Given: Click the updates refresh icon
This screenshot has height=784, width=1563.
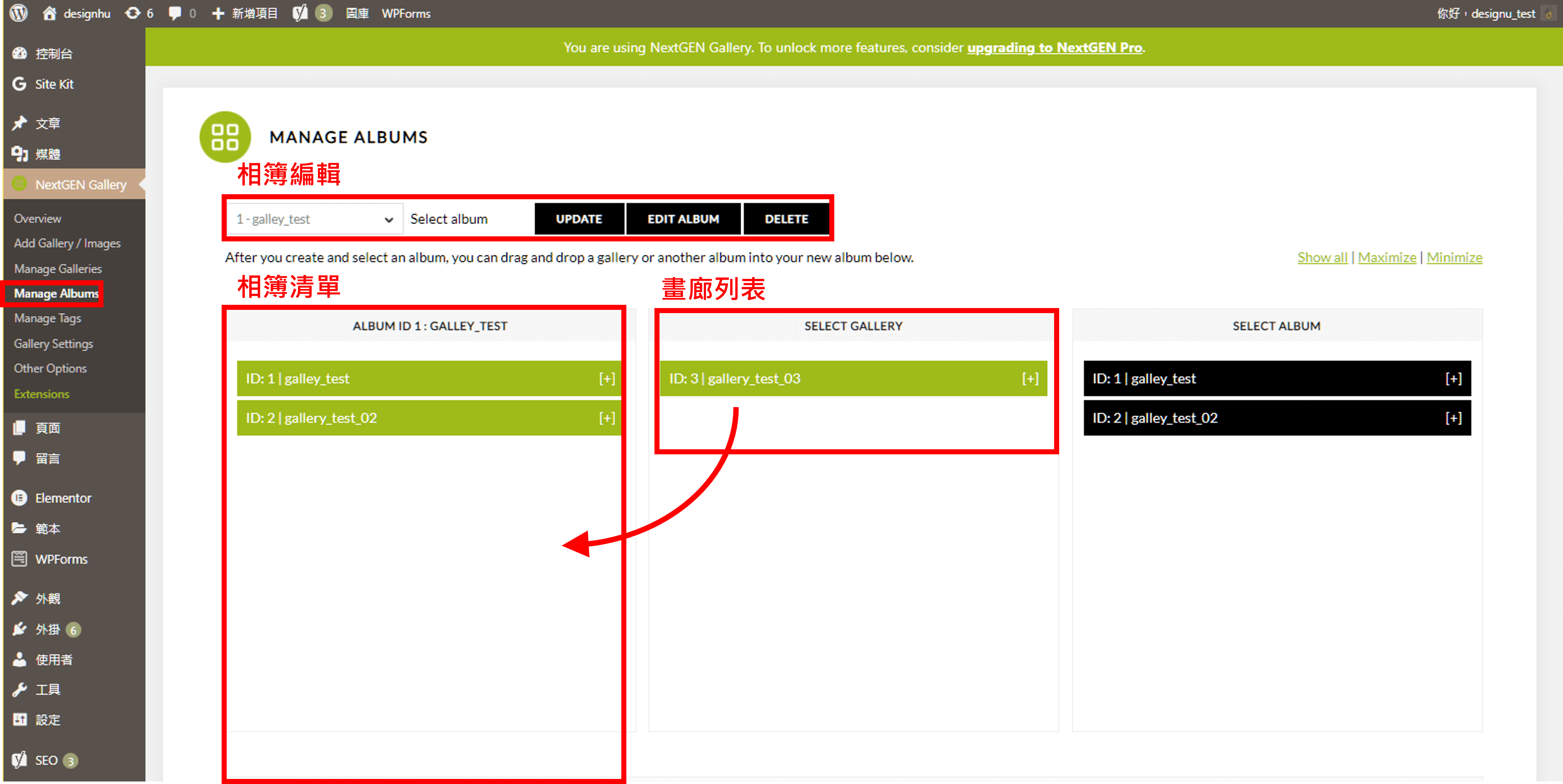Looking at the screenshot, I should click(132, 13).
